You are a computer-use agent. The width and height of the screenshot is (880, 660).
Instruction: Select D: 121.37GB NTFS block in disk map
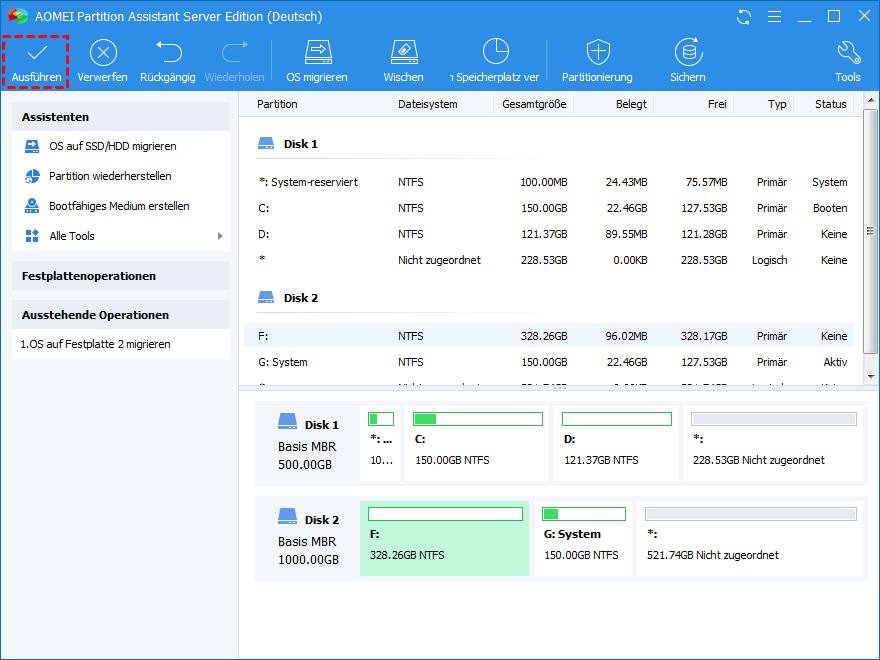tap(616, 443)
